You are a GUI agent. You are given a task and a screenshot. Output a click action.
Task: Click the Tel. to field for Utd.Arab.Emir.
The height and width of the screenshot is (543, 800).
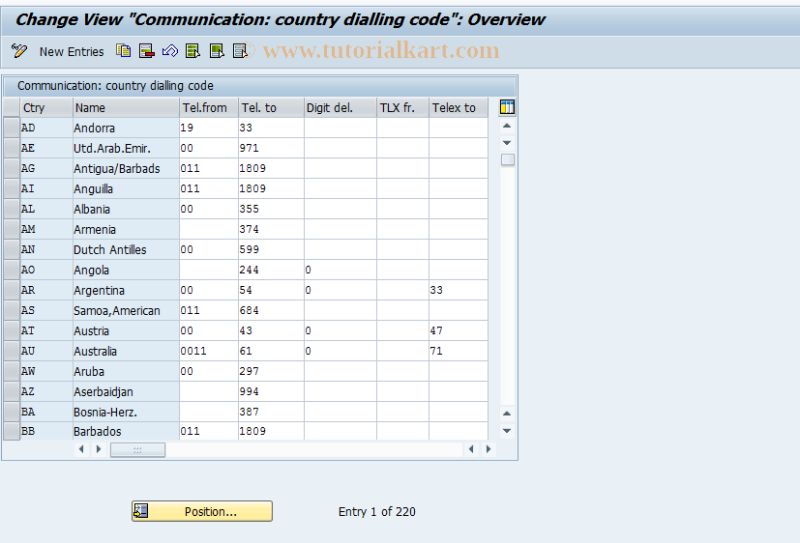click(271, 148)
